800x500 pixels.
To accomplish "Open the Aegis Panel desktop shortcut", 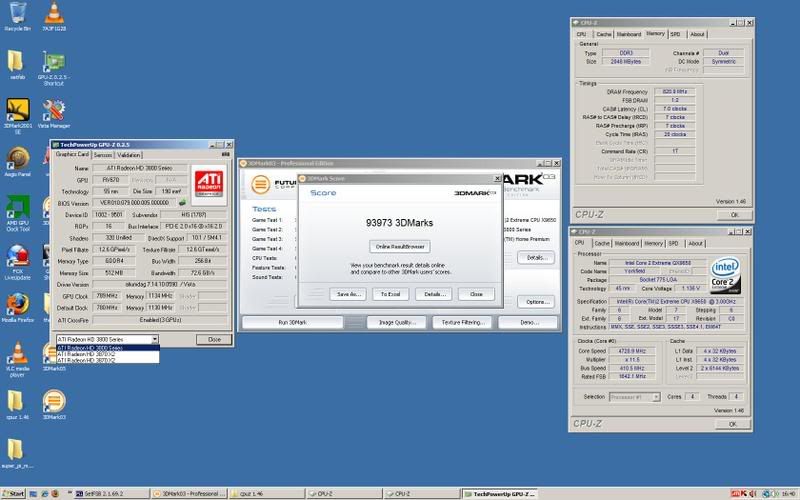I will click(x=18, y=161).
